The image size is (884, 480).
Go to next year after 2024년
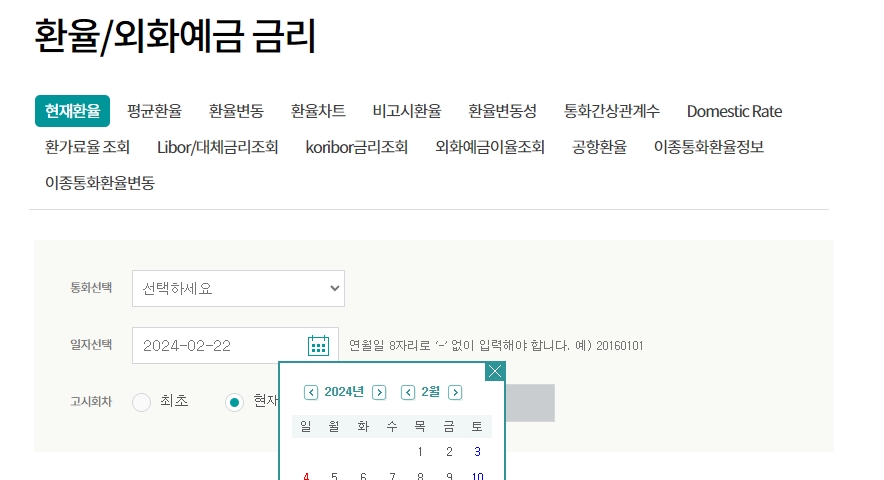[x=379, y=392]
